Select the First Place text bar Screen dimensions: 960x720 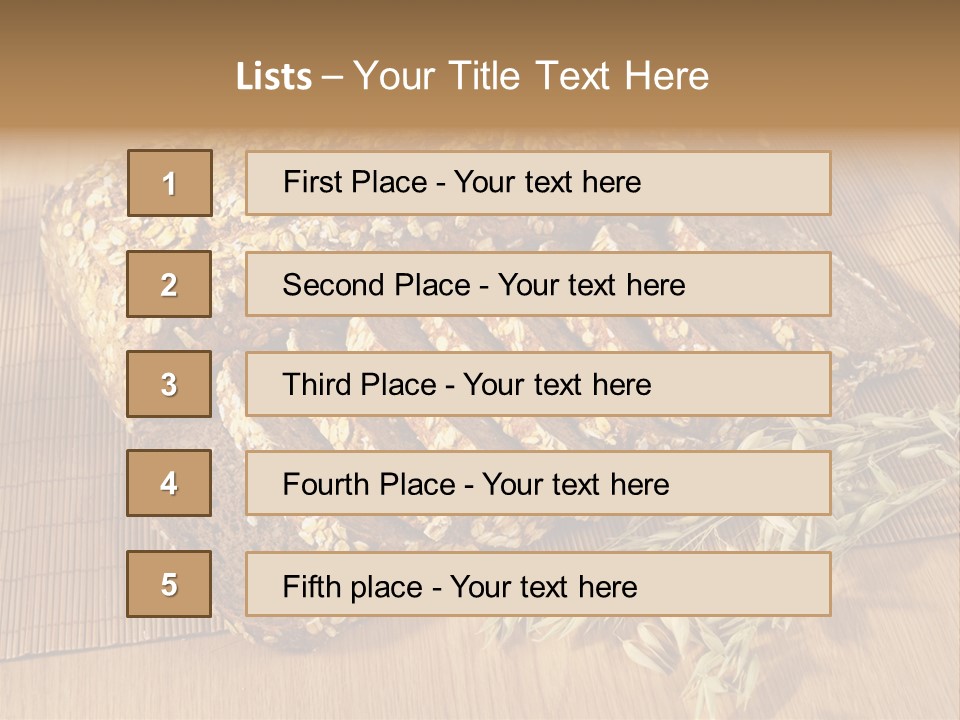tap(538, 183)
